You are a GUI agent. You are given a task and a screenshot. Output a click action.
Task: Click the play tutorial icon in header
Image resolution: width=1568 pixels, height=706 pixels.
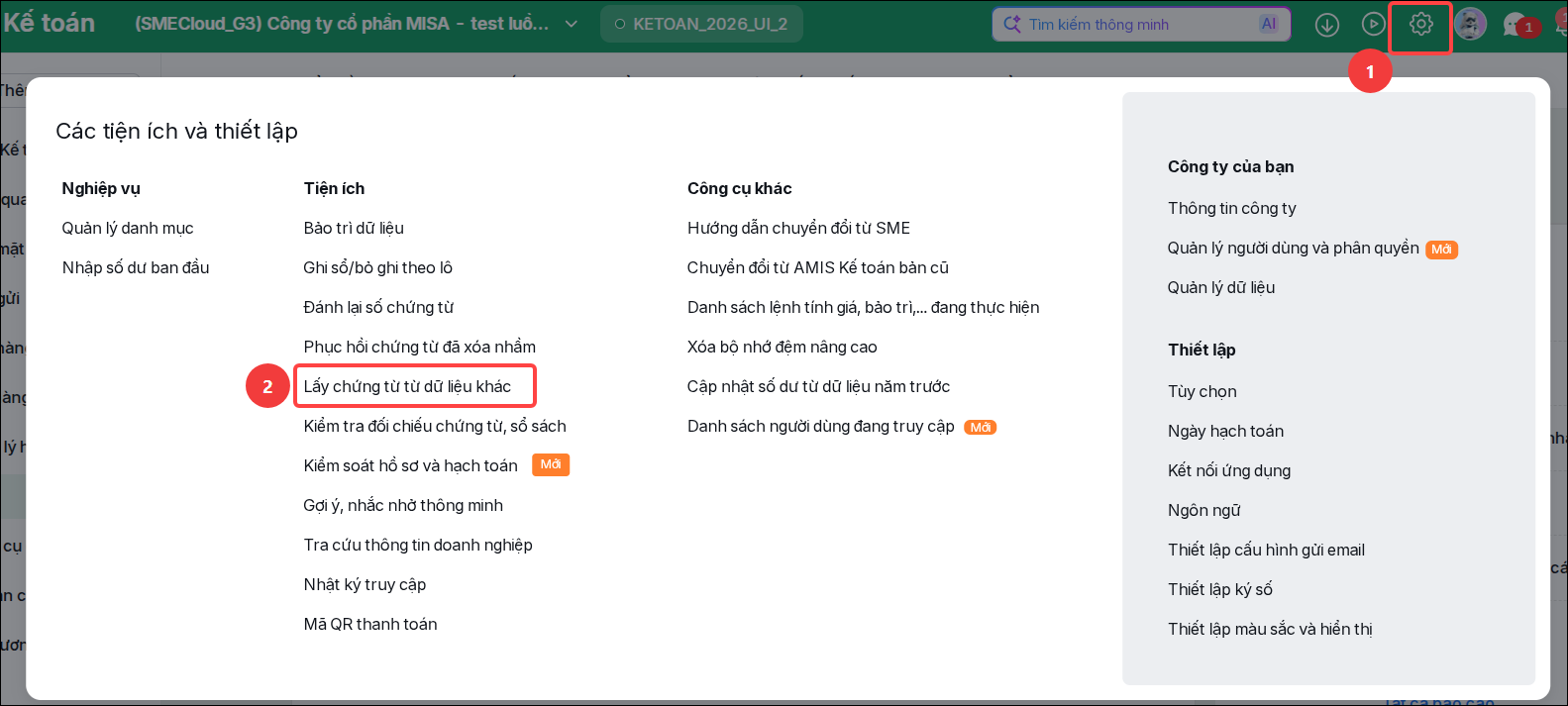[x=1373, y=25]
